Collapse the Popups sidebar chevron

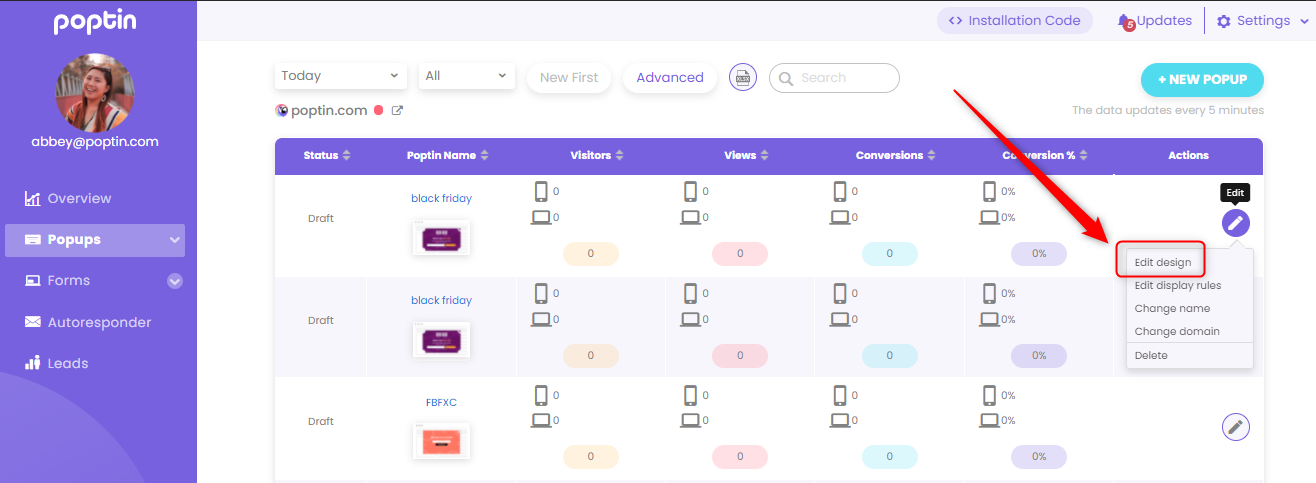(x=175, y=240)
